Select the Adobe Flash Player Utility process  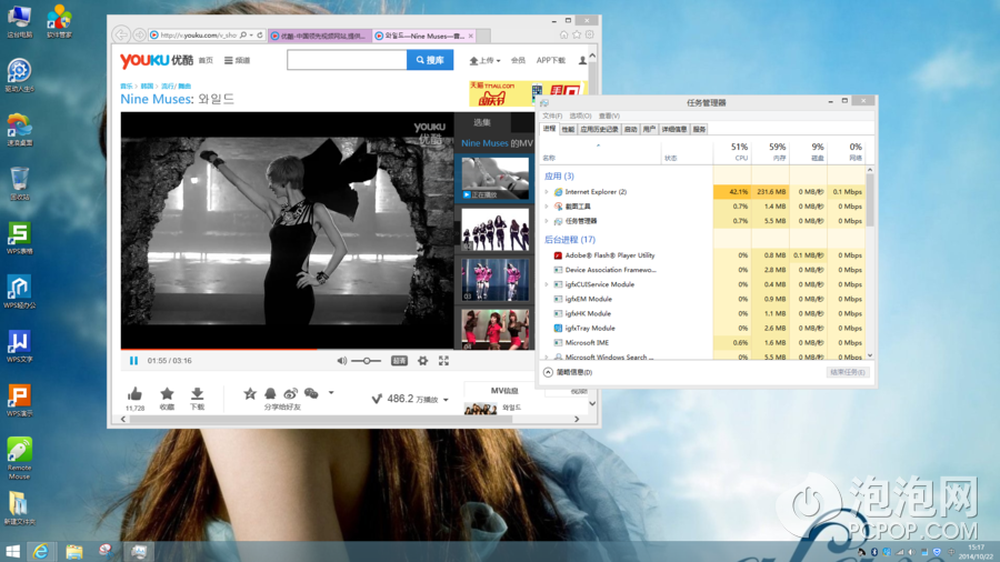pos(702,255)
